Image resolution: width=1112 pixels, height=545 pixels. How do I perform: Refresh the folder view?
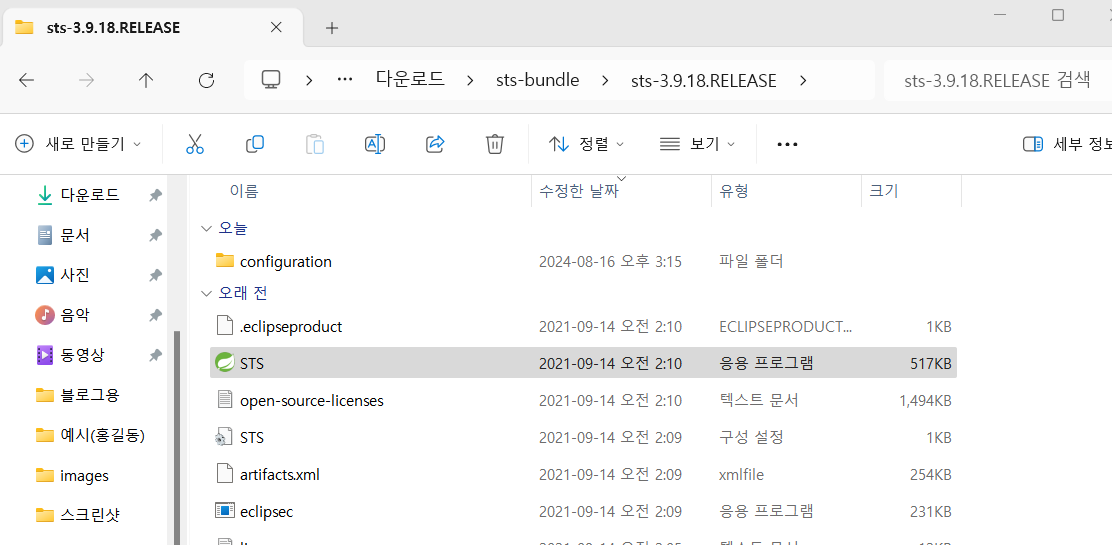(206, 80)
